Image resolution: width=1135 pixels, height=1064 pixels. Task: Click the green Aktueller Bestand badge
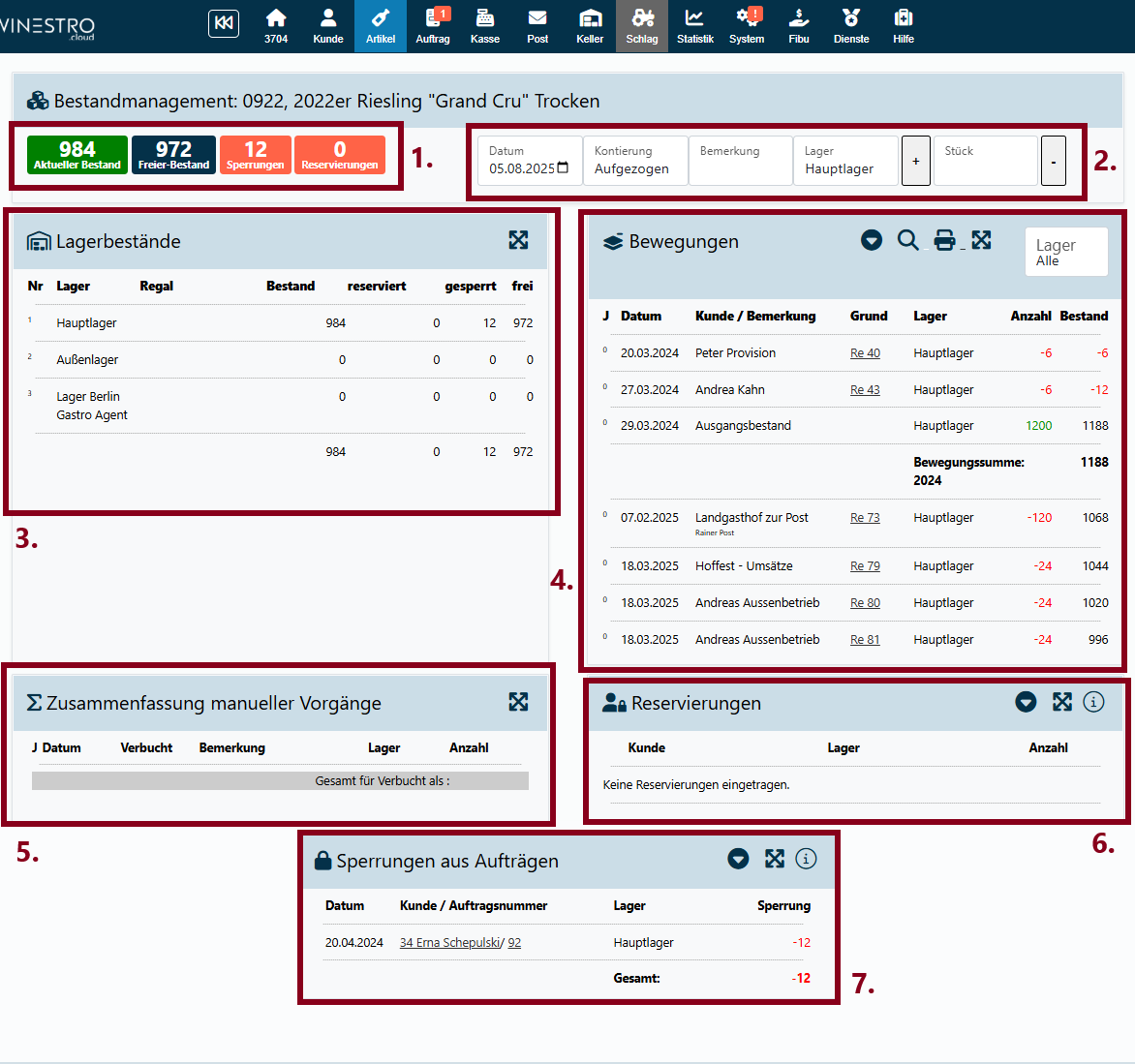(x=77, y=155)
